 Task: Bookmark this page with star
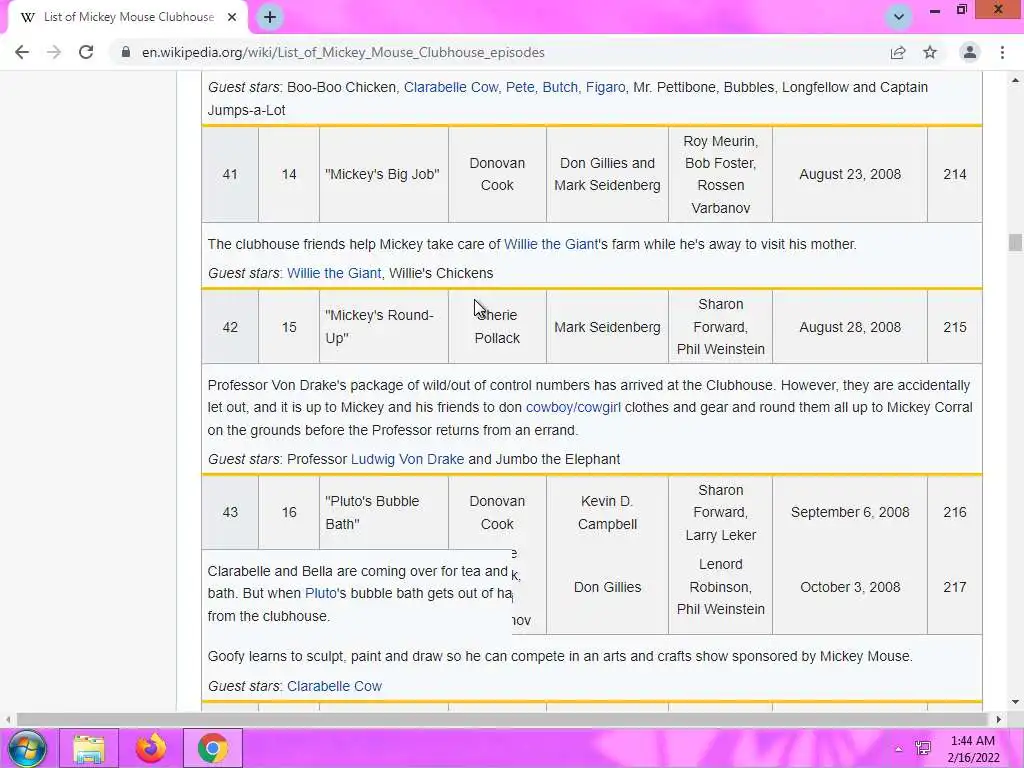(930, 52)
